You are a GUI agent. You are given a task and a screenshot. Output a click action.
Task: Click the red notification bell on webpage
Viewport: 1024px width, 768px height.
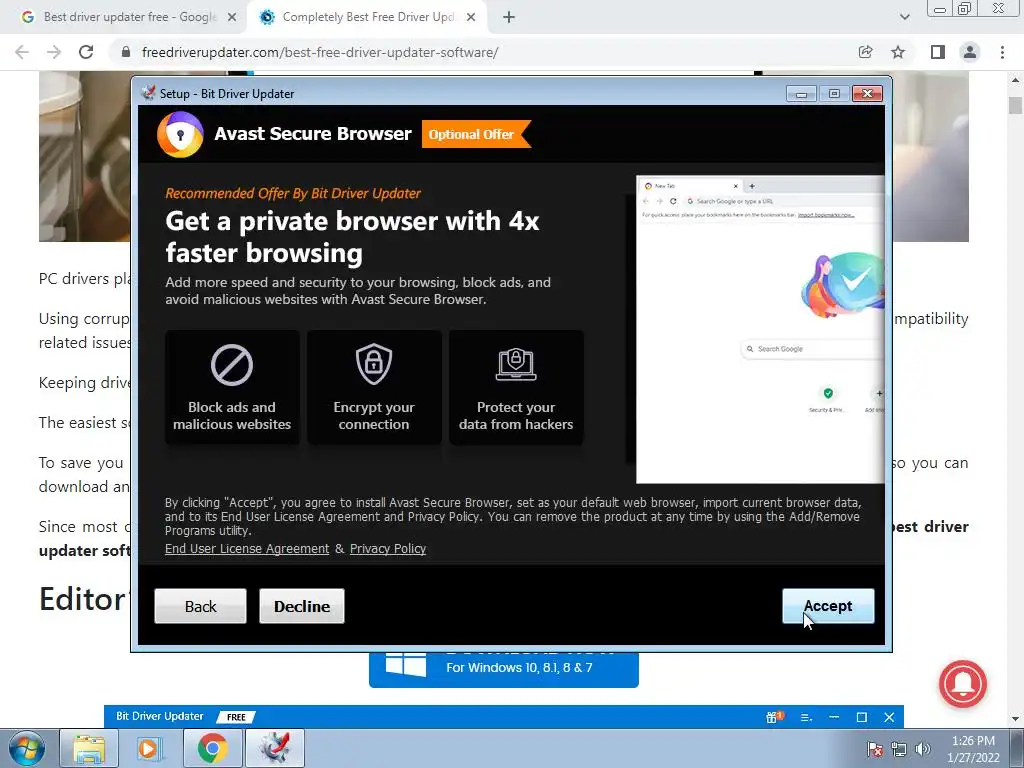click(x=963, y=684)
